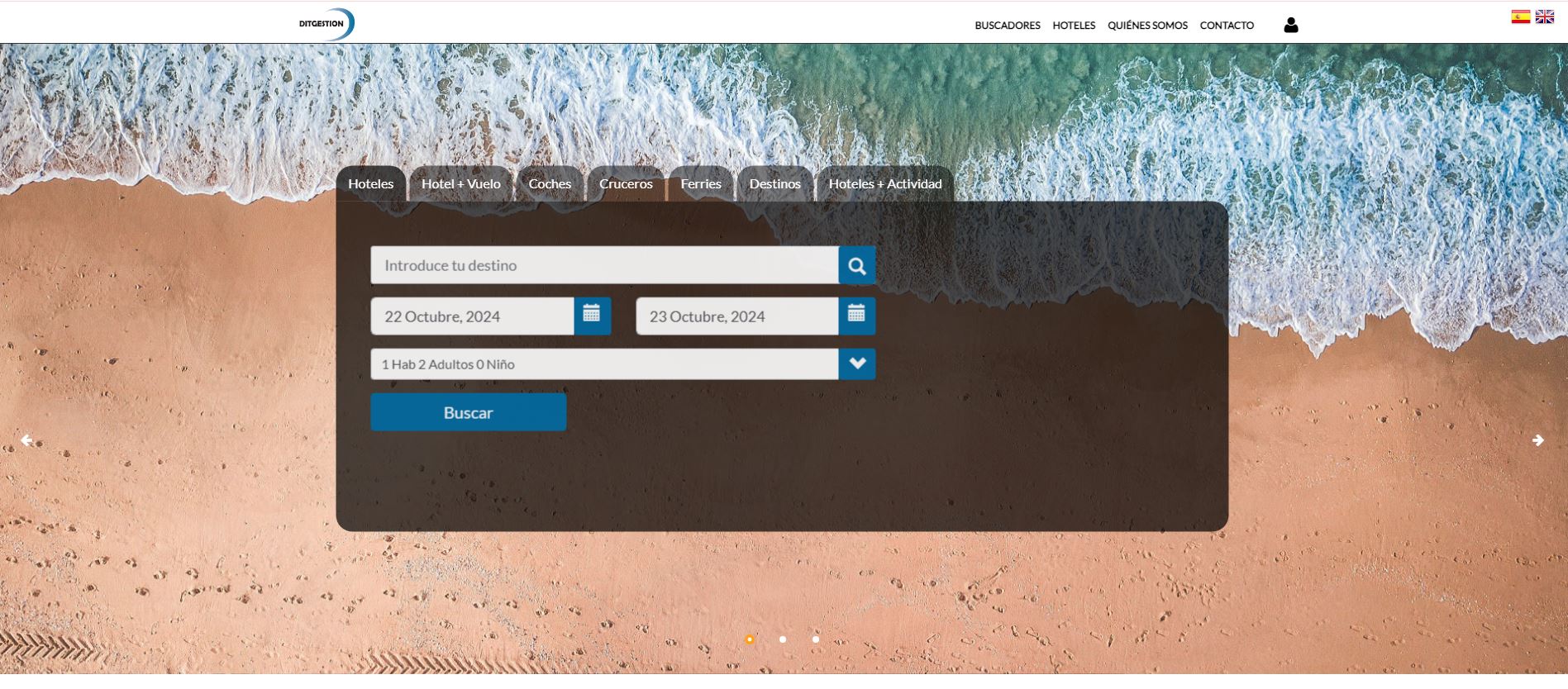The image size is (1568, 689).
Task: Go to previous slide with left arrow
Action: [26, 440]
